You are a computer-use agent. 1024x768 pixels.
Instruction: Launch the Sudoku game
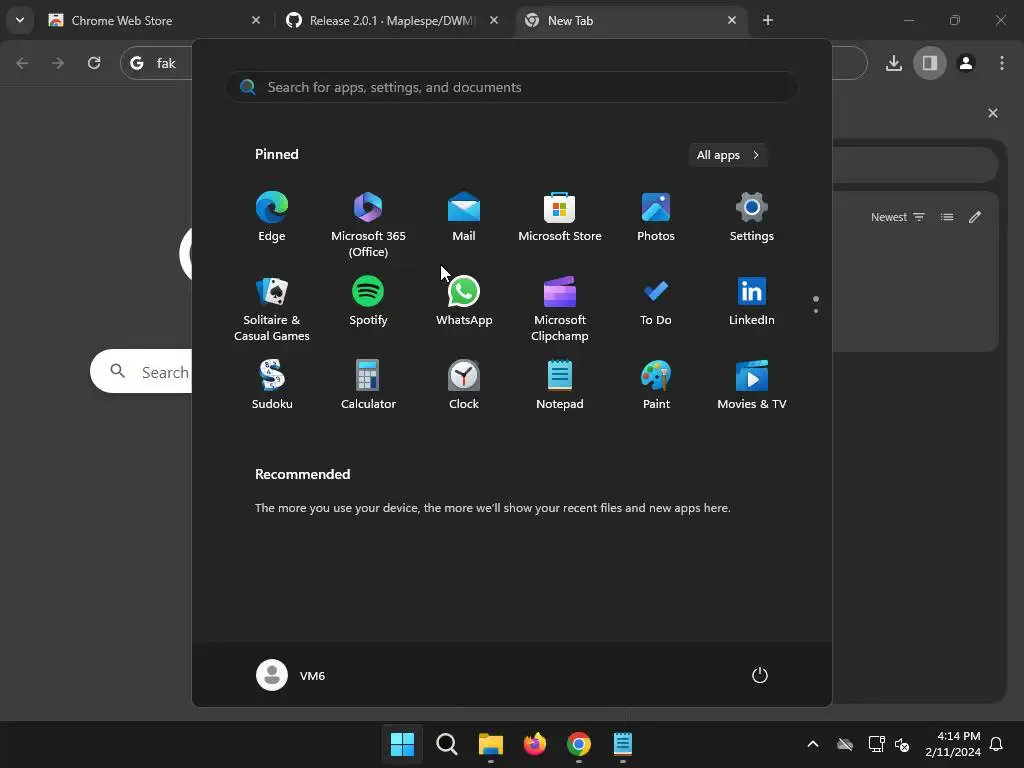coord(272,385)
